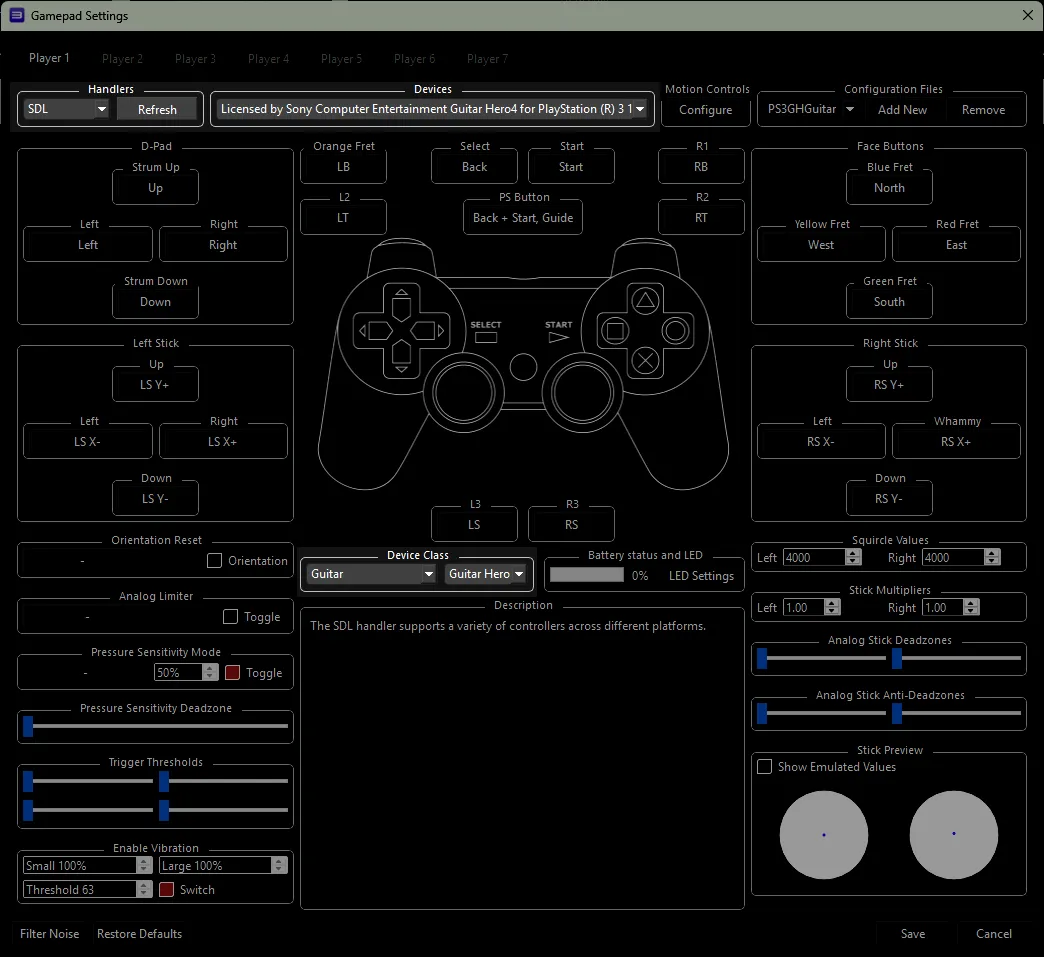Viewport: 1044px width, 957px height.
Task: Click the left stick preview circle
Action: click(824, 834)
